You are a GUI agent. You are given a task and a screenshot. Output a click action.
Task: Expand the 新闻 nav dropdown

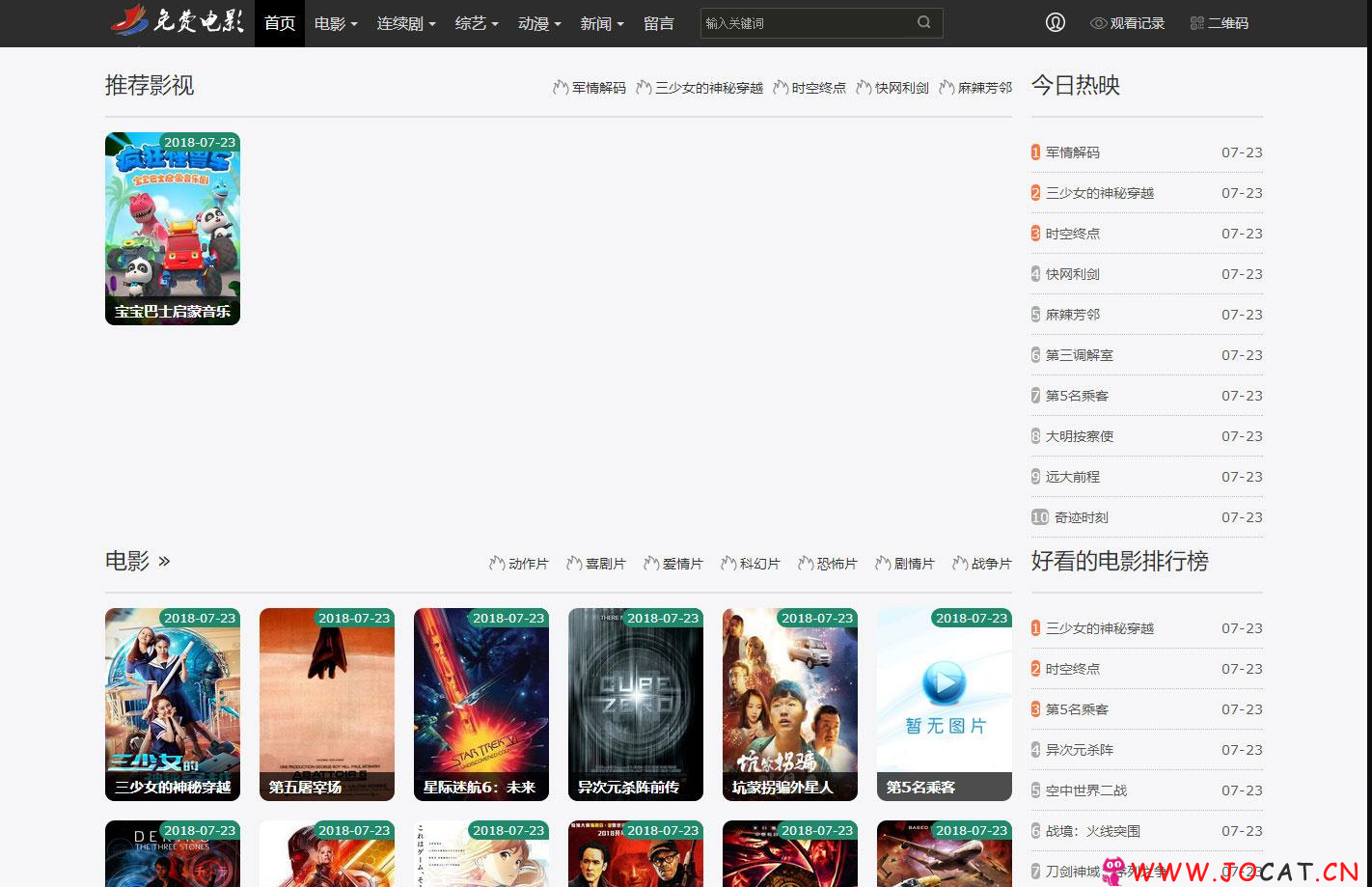click(602, 23)
